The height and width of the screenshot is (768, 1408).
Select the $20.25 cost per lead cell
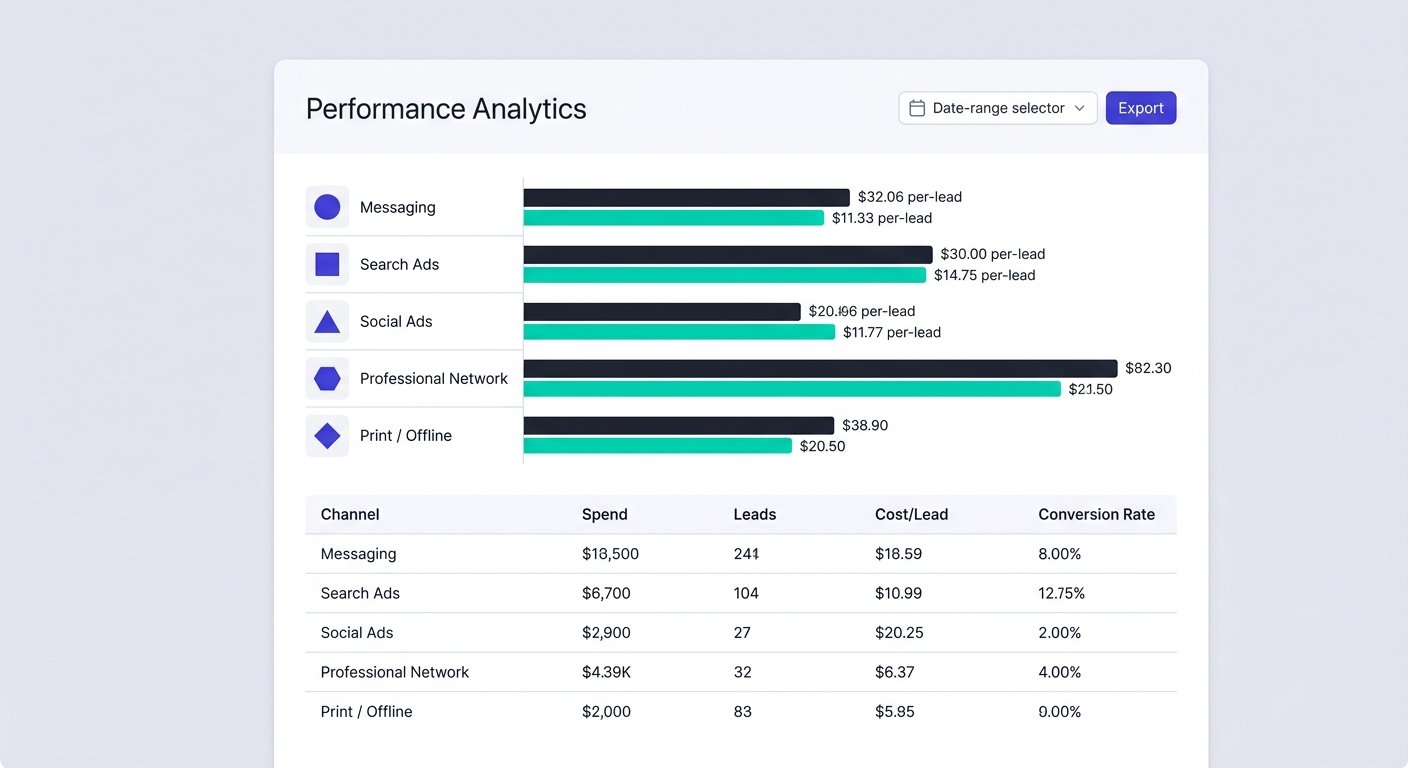click(899, 633)
